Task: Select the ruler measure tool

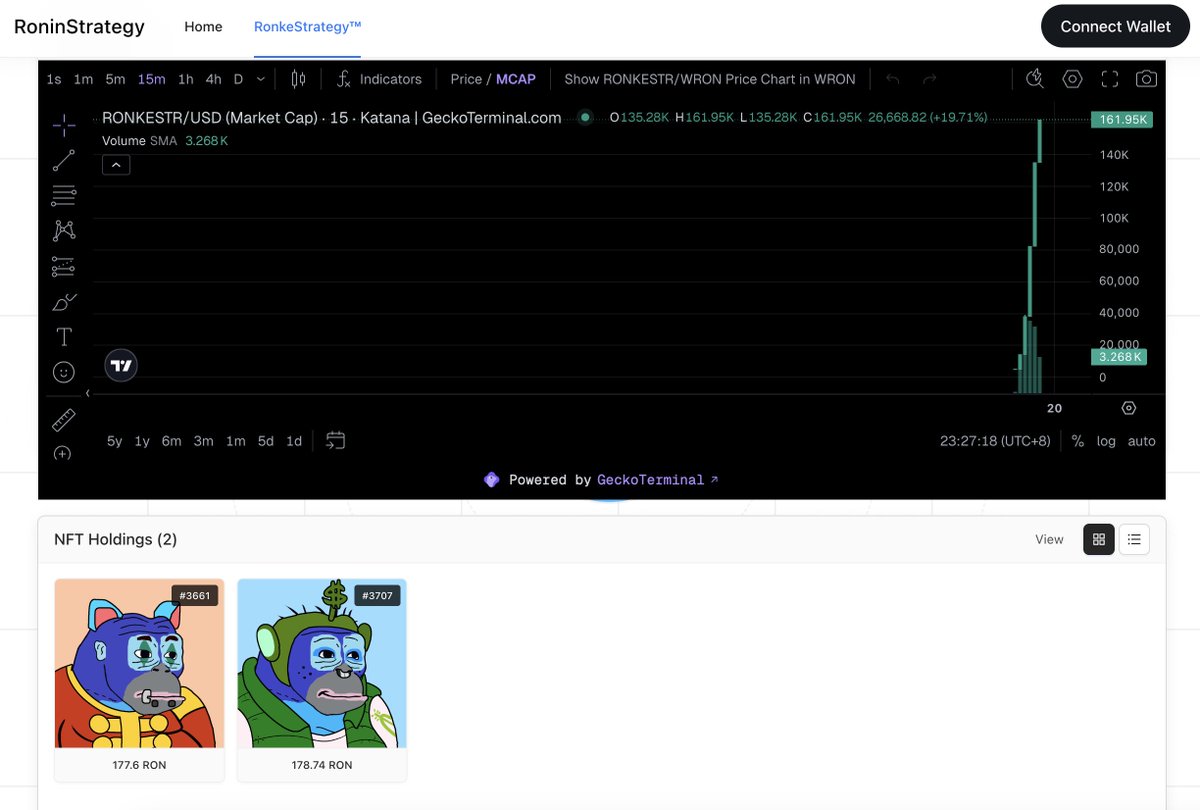Action: pyautogui.click(x=63, y=419)
